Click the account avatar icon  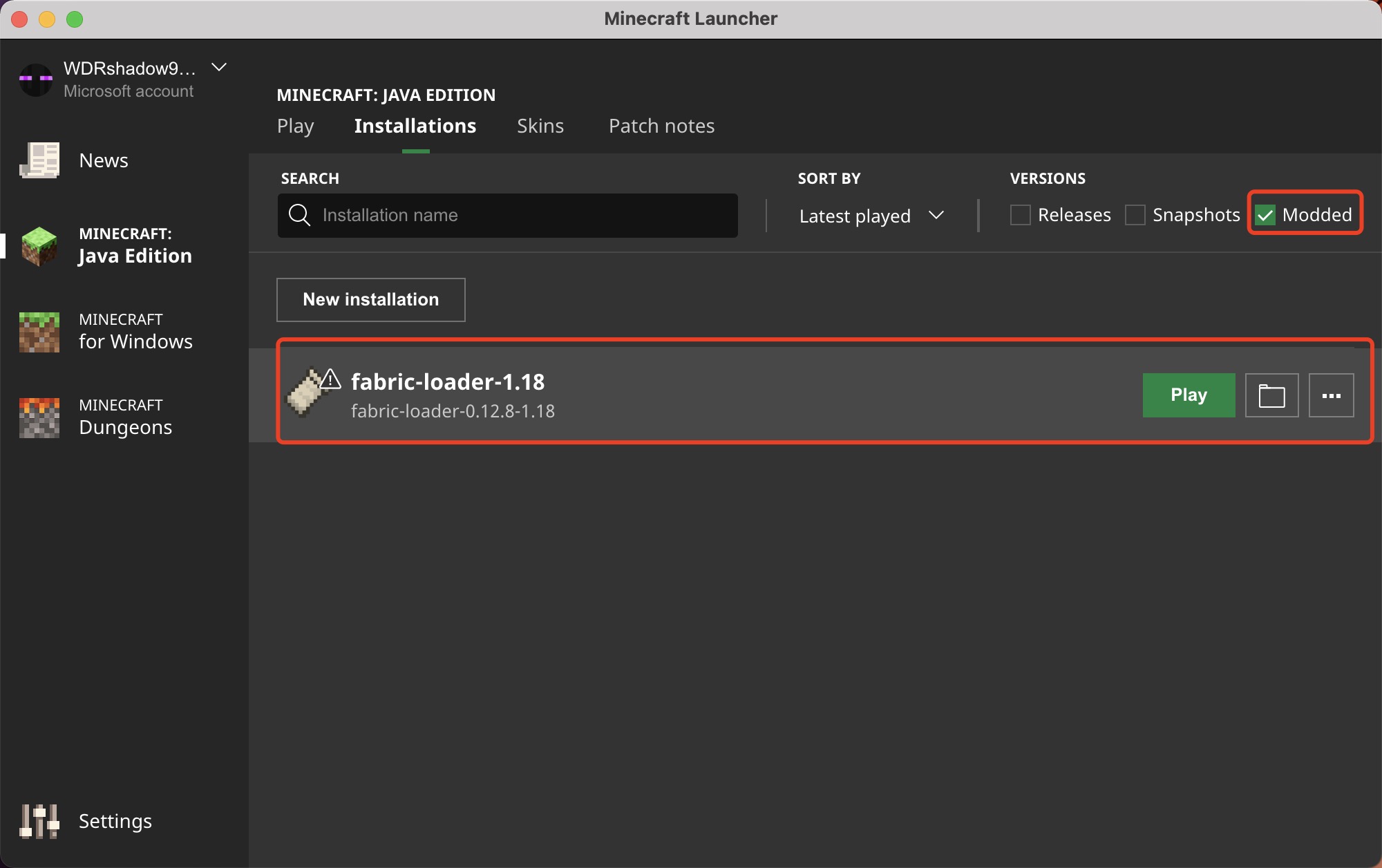click(x=36, y=79)
